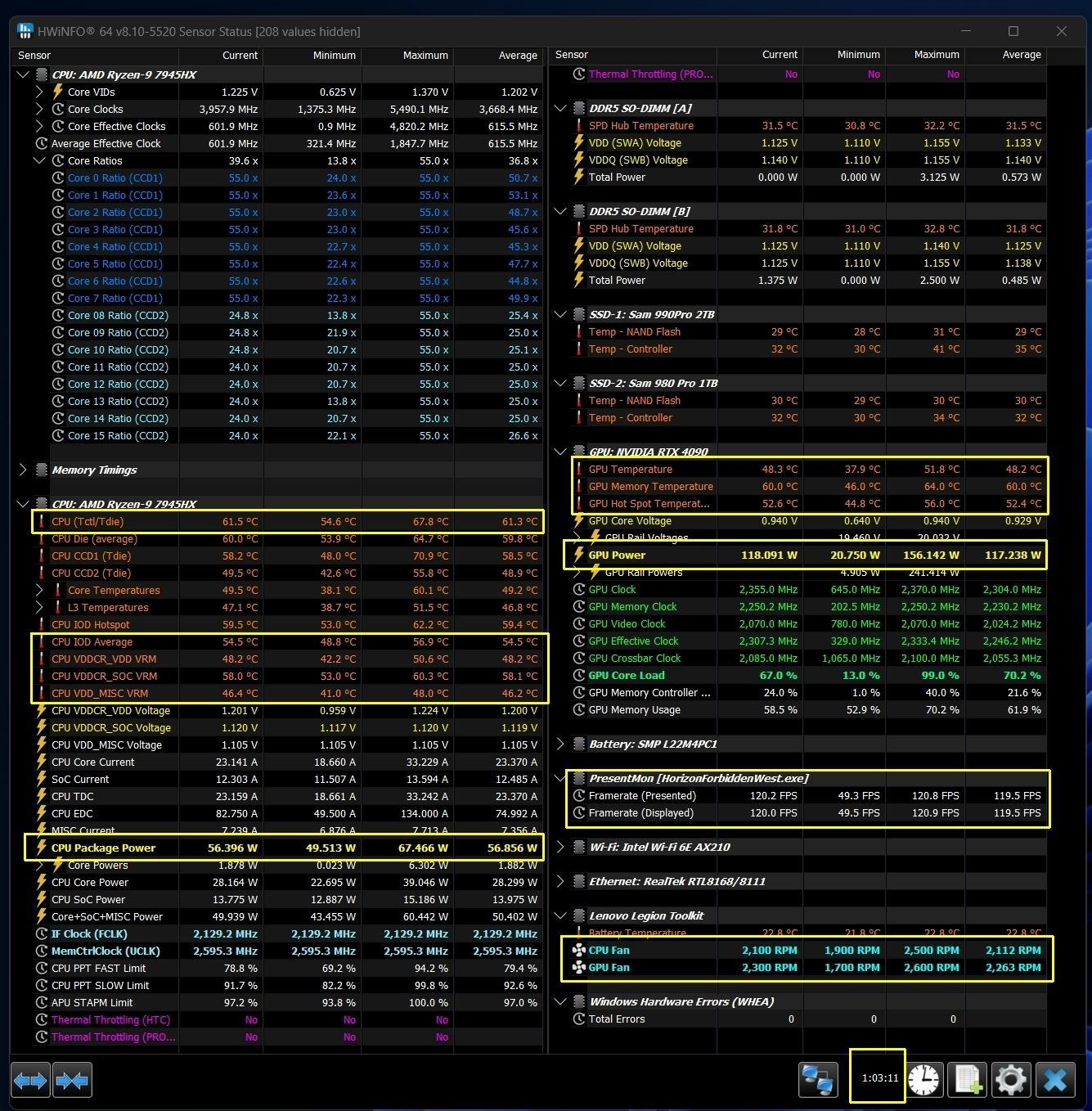Screen dimensions: 1092x1111
Task: Click the CPU Fan 2,100 RPM value
Action: pos(769,951)
